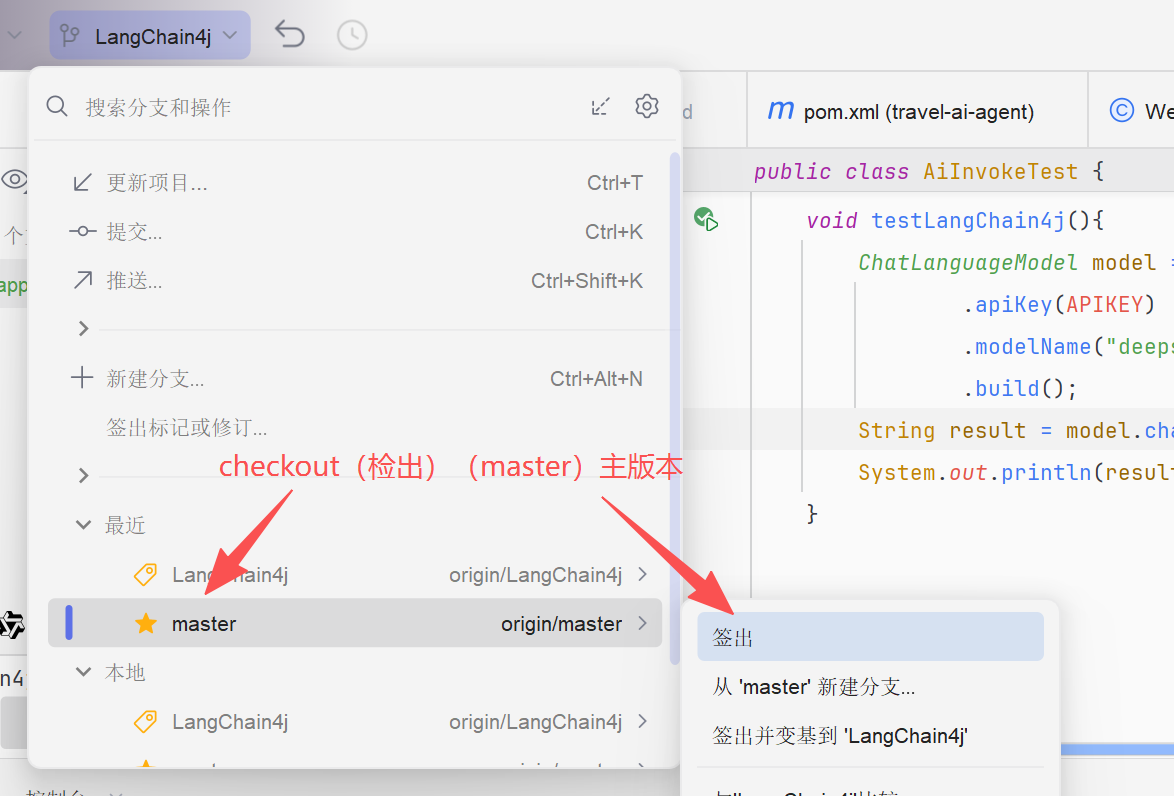This screenshot has width=1174, height=796.
Task: Click AiInvokeTest class name in editor
Action: coord(1000,171)
